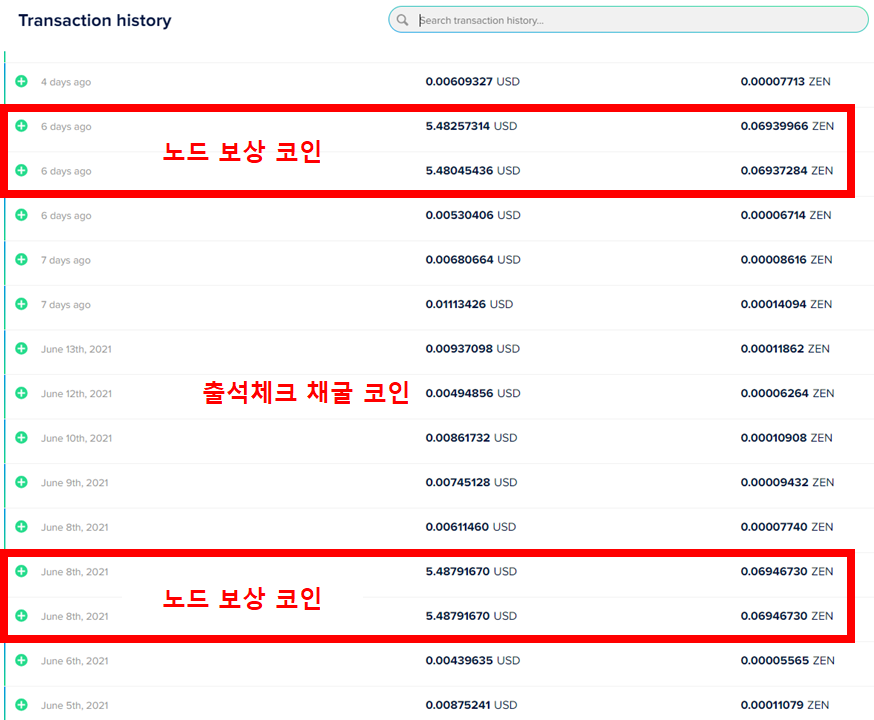Select the plus icon for 0.00680664 USD
This screenshot has width=874, height=720.
point(21,260)
